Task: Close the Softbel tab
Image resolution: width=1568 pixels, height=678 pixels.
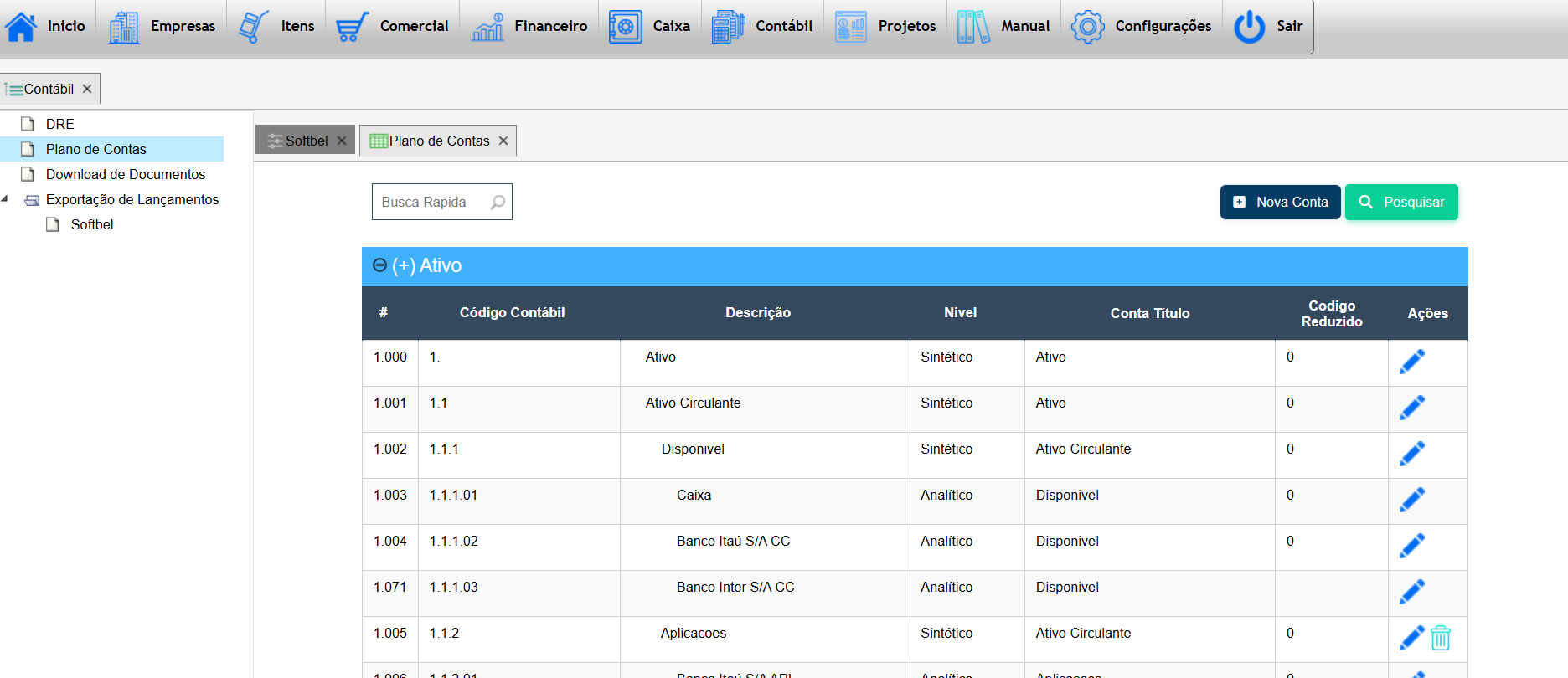Action: pos(342,141)
